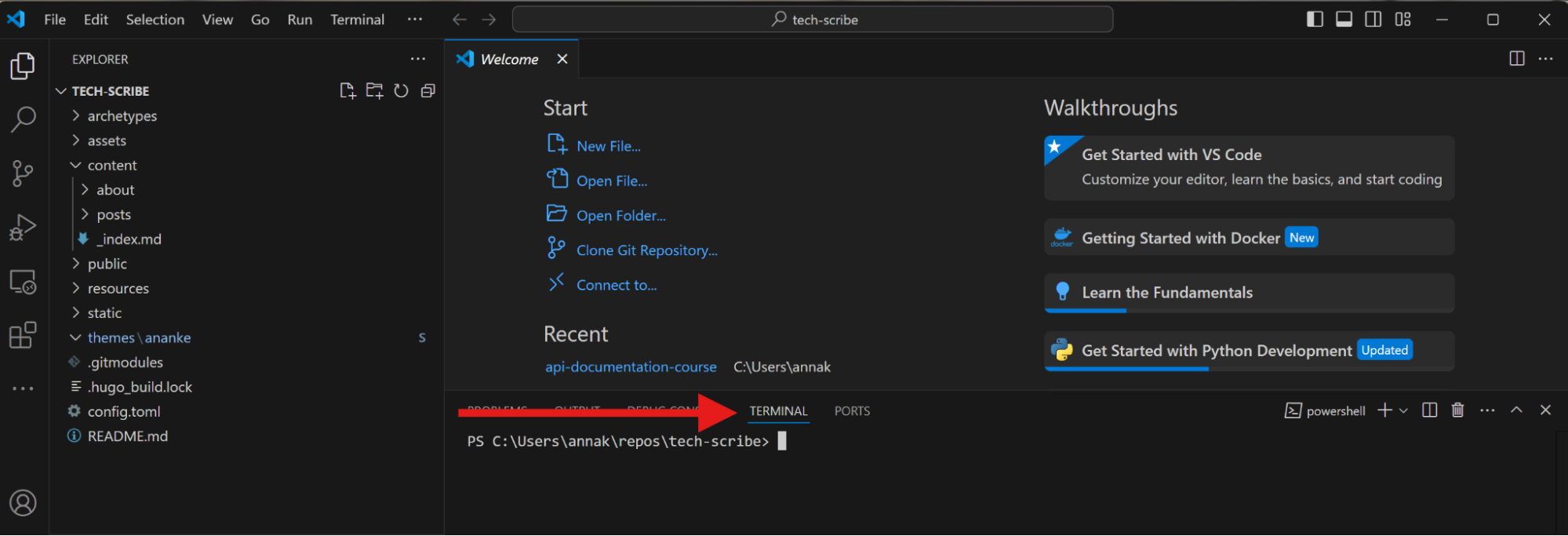Click the tech-scribe command center search box
1568x536 pixels.
[x=813, y=20]
